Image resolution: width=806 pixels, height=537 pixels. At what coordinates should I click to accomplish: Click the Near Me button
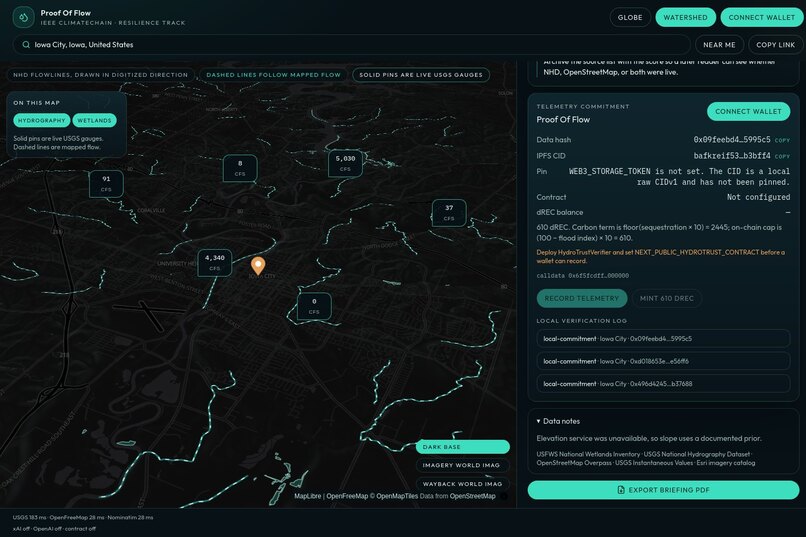pos(719,45)
